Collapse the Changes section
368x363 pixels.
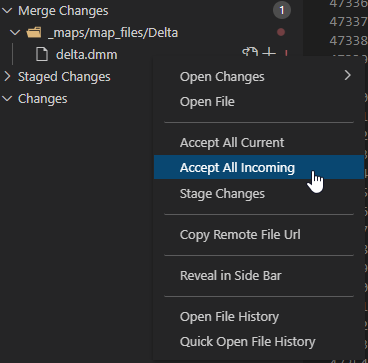click(x=7, y=99)
